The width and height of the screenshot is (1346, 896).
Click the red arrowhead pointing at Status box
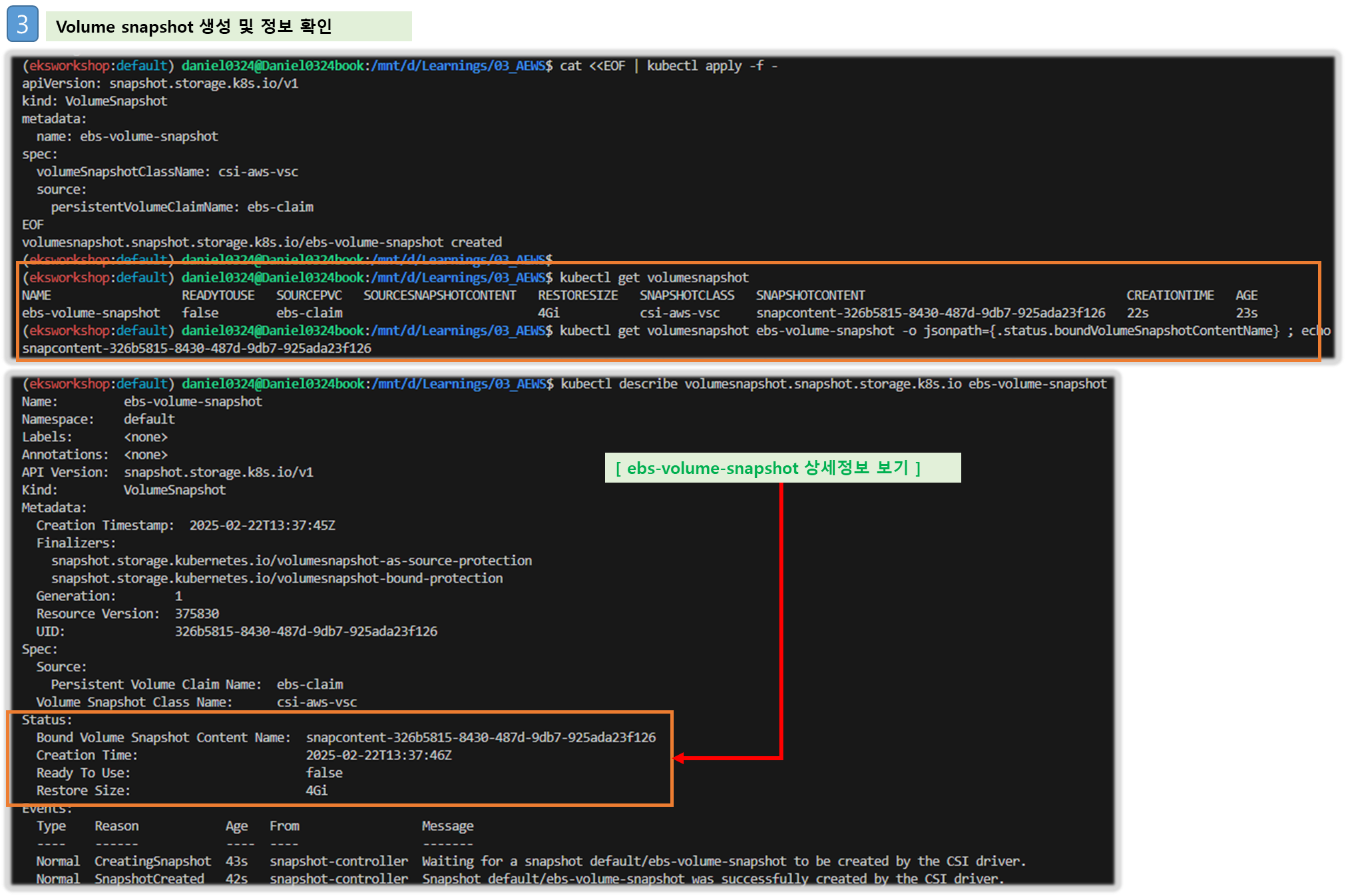click(679, 758)
